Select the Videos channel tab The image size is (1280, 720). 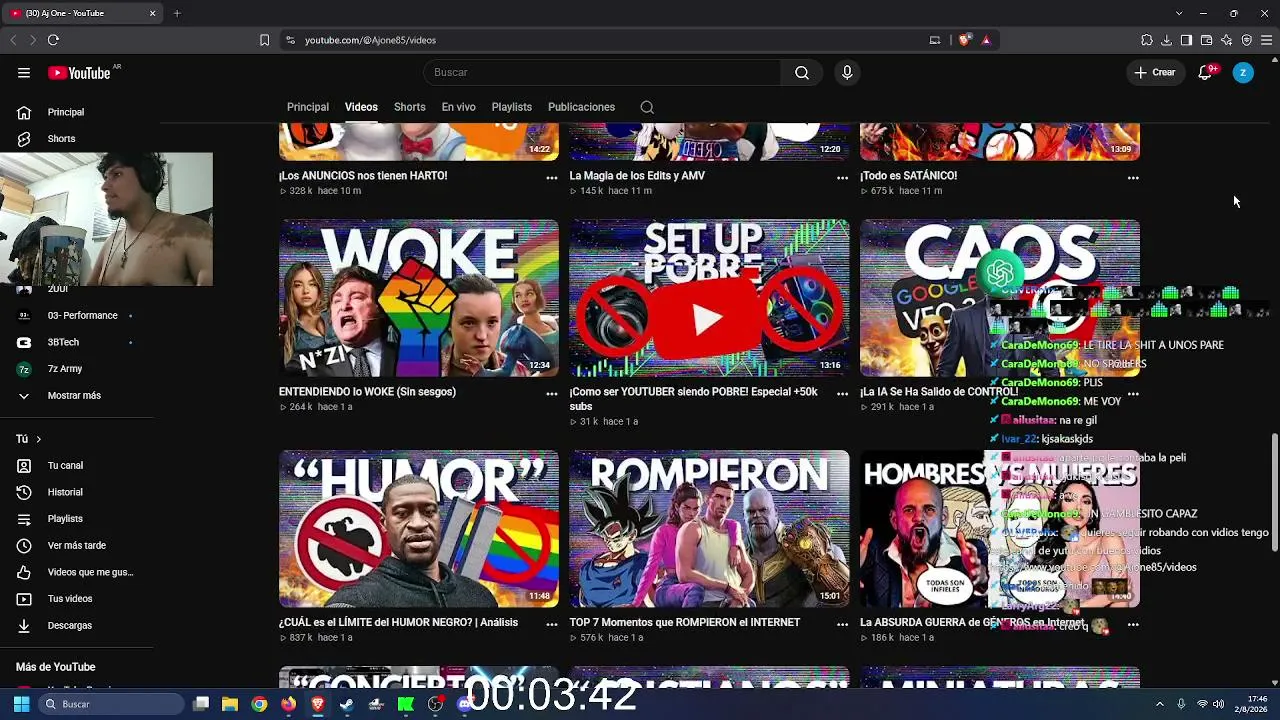click(361, 107)
